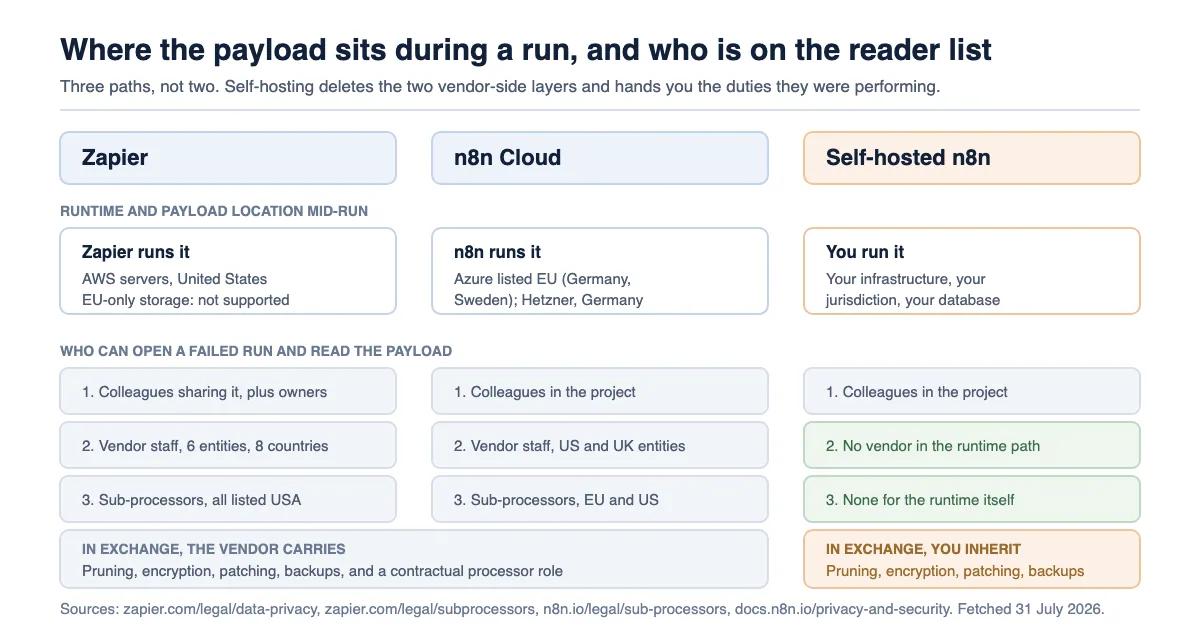Viewport: 1200px width, 630px height.
Task: Select 'Sub-processors, EU and US' row
Action: pyautogui.click(x=600, y=499)
